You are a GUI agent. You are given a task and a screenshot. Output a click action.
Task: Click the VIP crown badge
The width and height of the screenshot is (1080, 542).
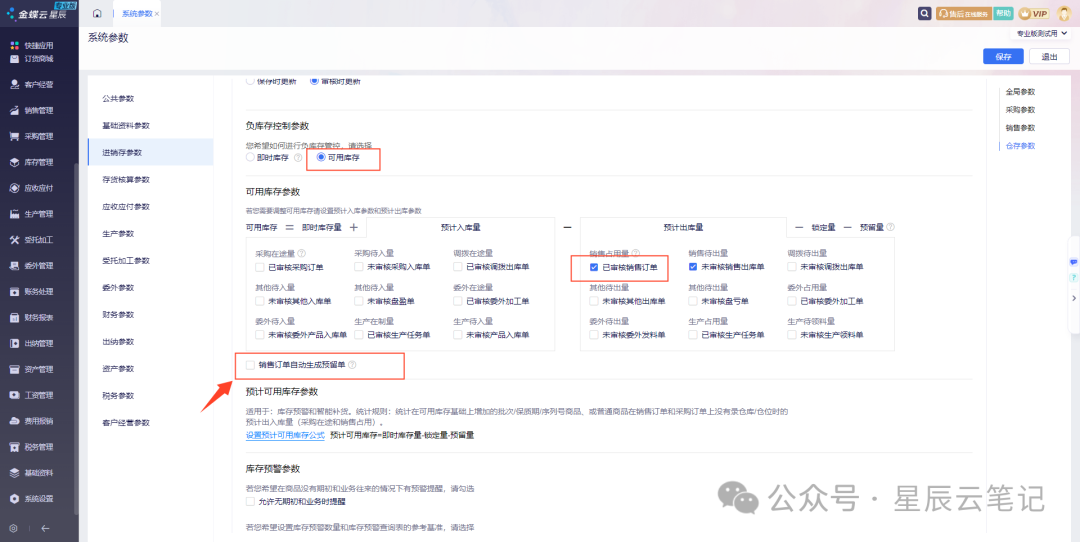tap(1033, 13)
